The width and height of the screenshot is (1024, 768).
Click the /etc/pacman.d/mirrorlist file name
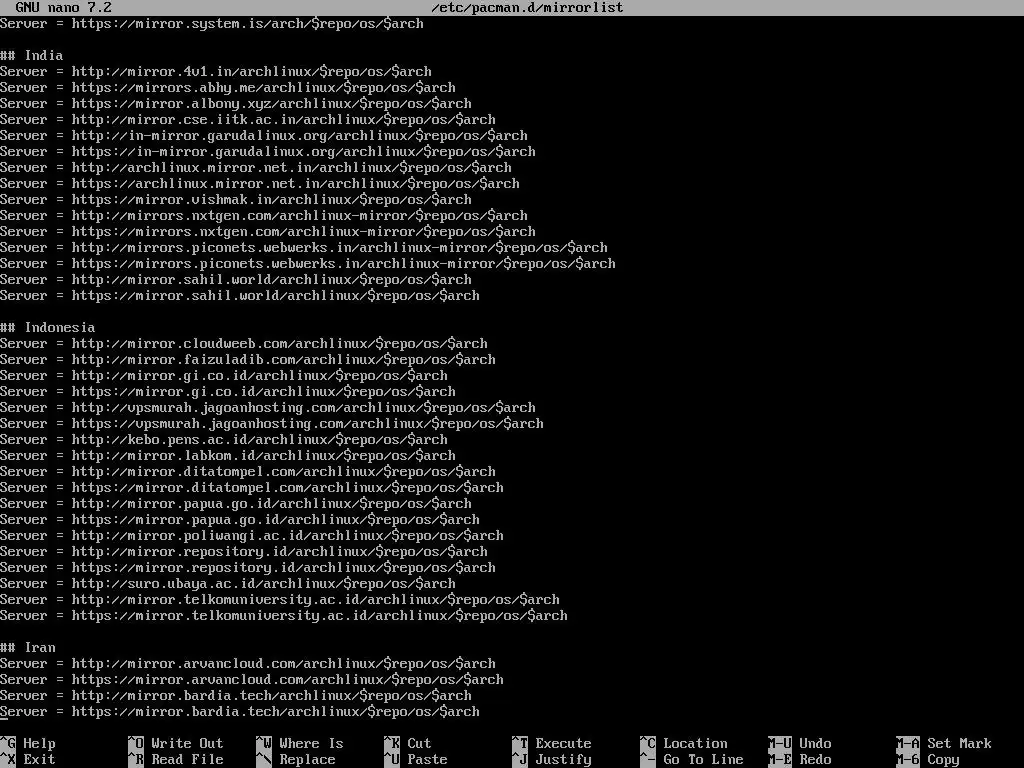pyautogui.click(x=528, y=8)
